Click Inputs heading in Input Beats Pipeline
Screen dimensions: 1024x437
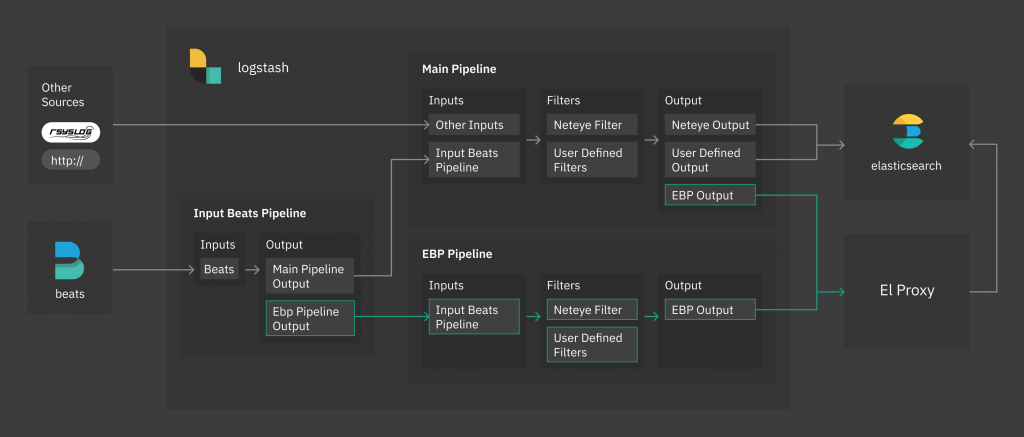pos(217,245)
